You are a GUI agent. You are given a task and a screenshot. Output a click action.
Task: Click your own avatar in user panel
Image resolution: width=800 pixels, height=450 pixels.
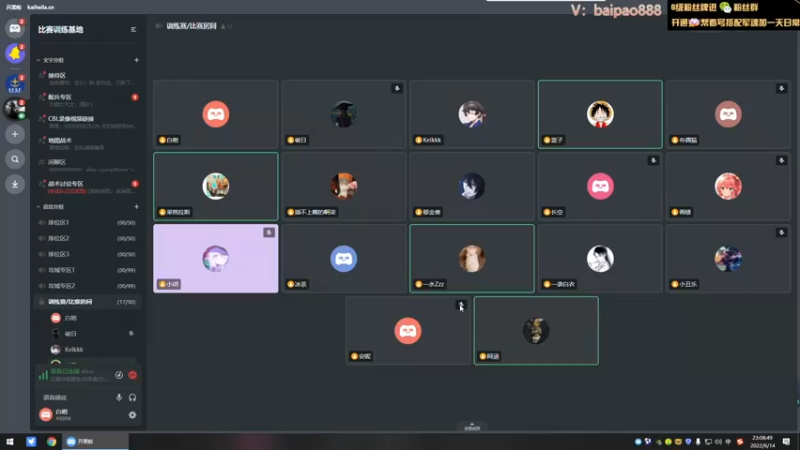point(46,414)
